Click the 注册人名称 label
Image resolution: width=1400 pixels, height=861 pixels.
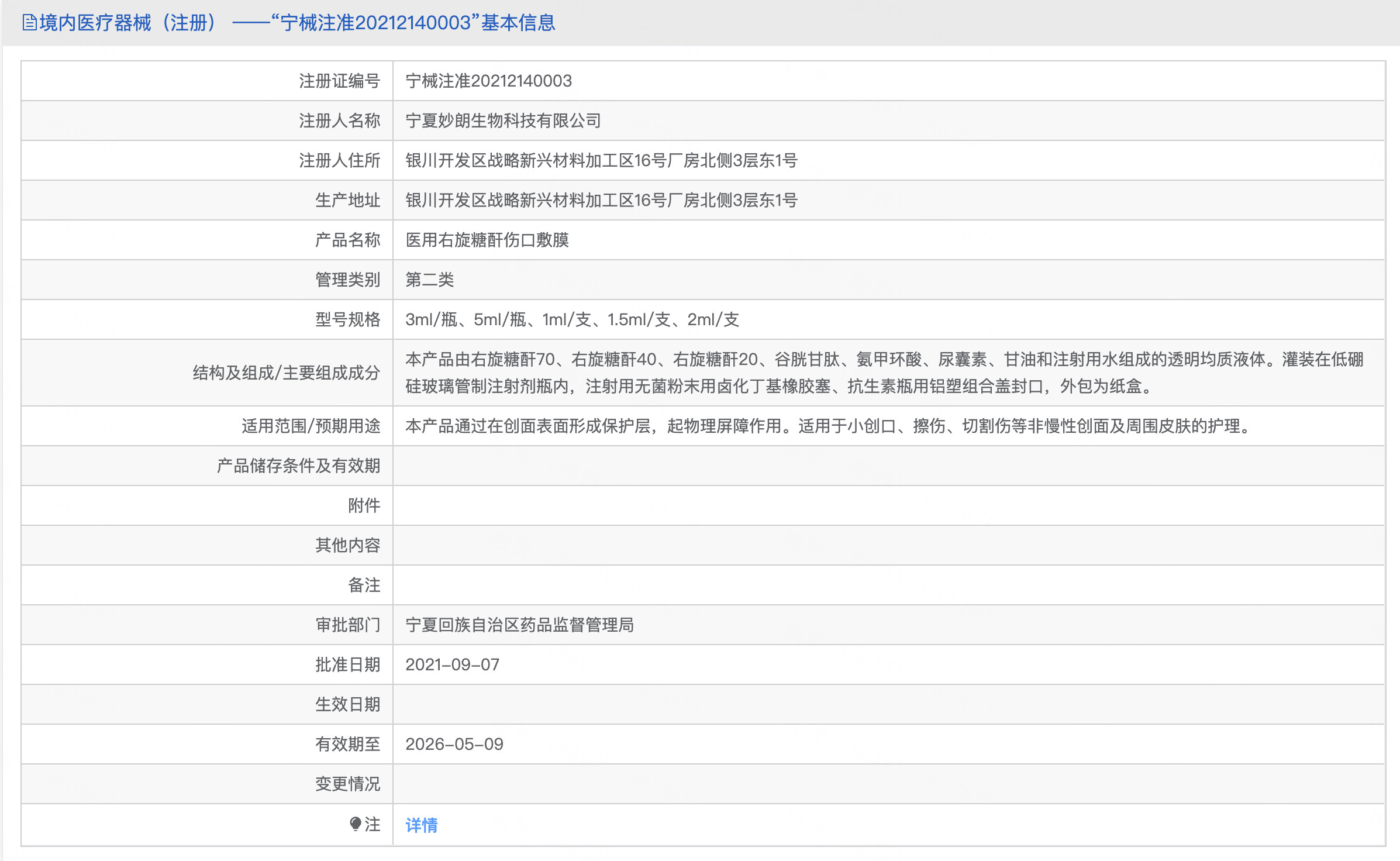340,120
